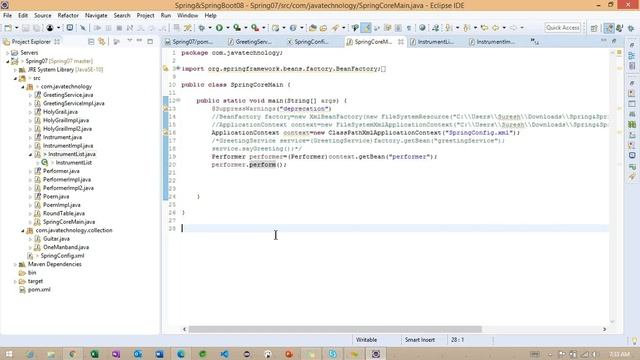Viewport: 640px width, 360px height.
Task: Click the Windows Start button on taskbar
Action: (8, 354)
